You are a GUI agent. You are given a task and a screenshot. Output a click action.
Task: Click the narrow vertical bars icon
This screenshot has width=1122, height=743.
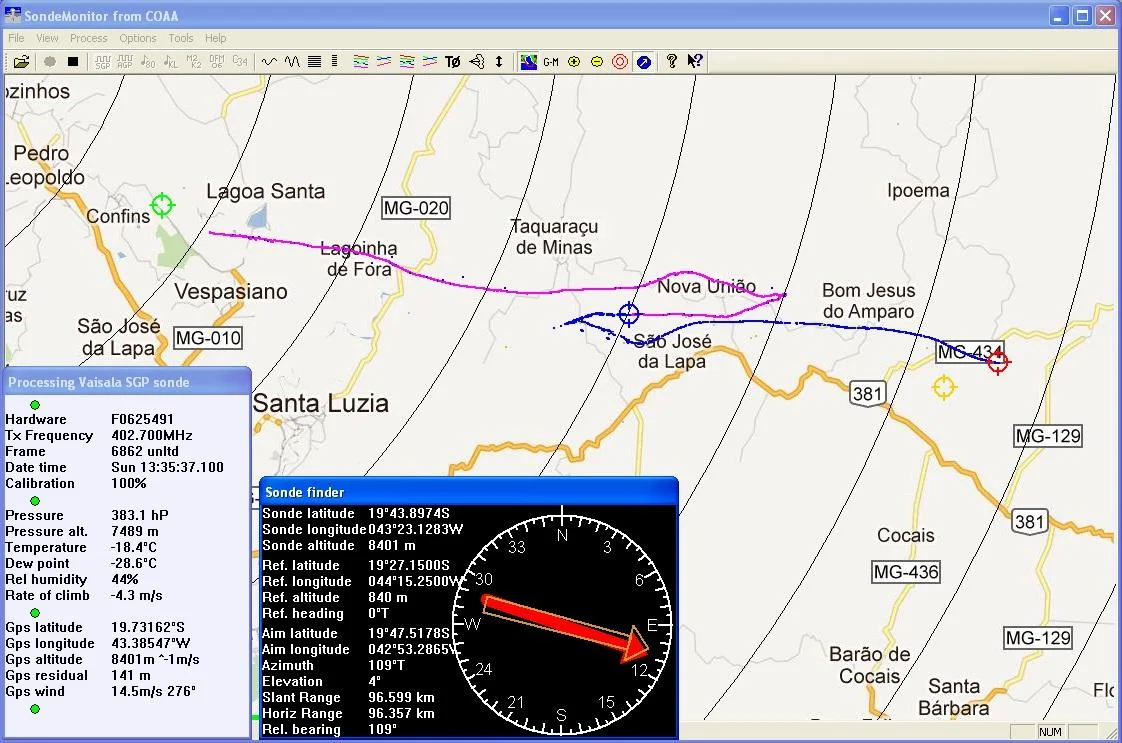tap(334, 62)
